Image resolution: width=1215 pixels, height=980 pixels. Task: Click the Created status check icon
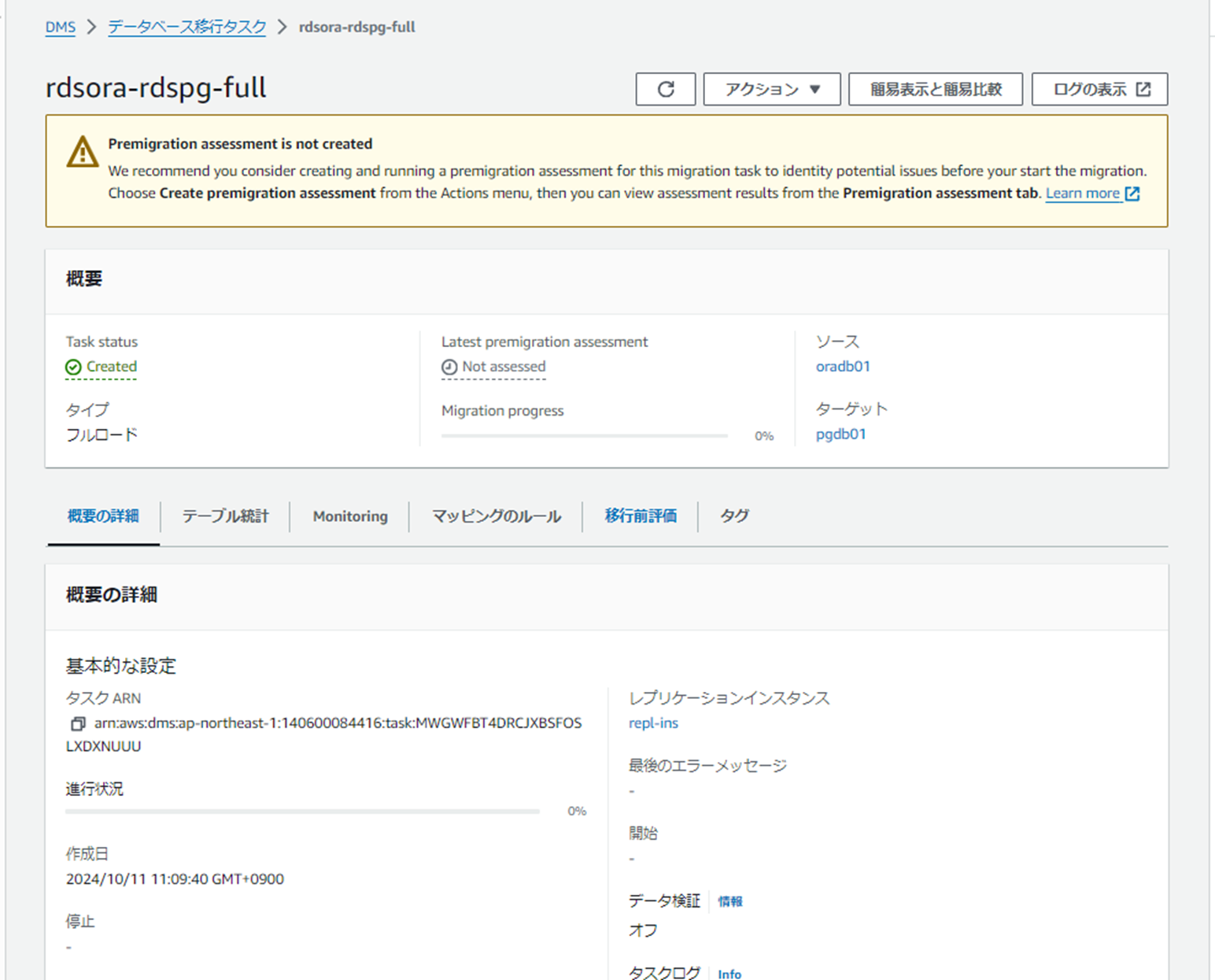point(73,367)
